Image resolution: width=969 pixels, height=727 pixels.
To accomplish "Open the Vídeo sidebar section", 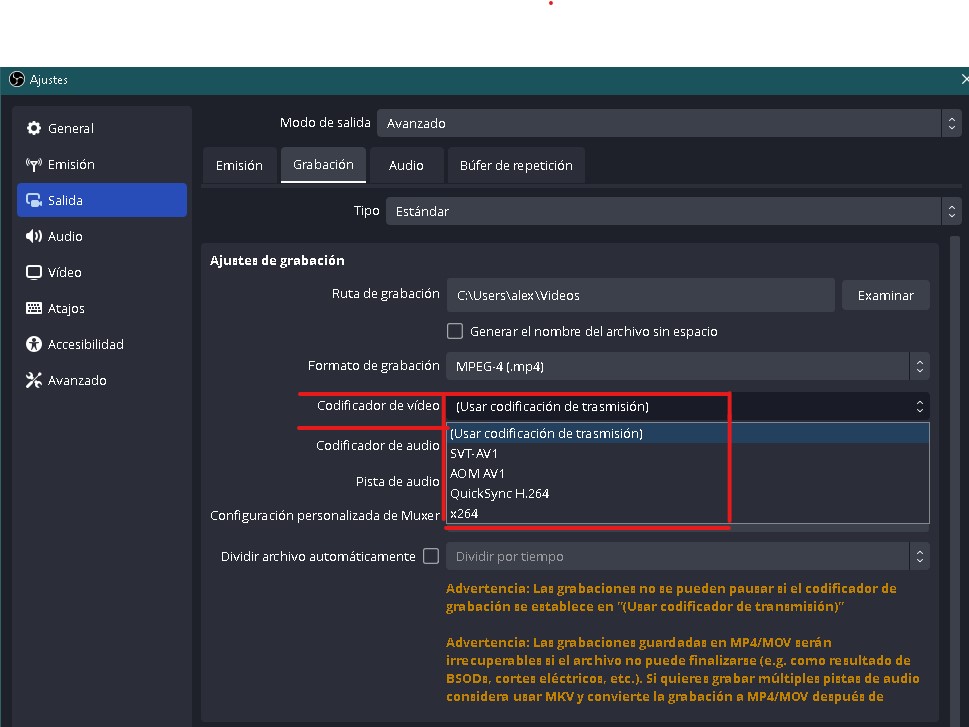I will click(x=102, y=272).
